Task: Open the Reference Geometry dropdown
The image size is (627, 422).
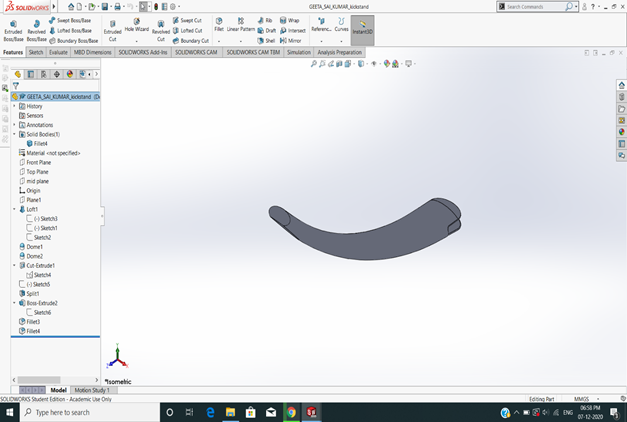Action: [x=321, y=41]
